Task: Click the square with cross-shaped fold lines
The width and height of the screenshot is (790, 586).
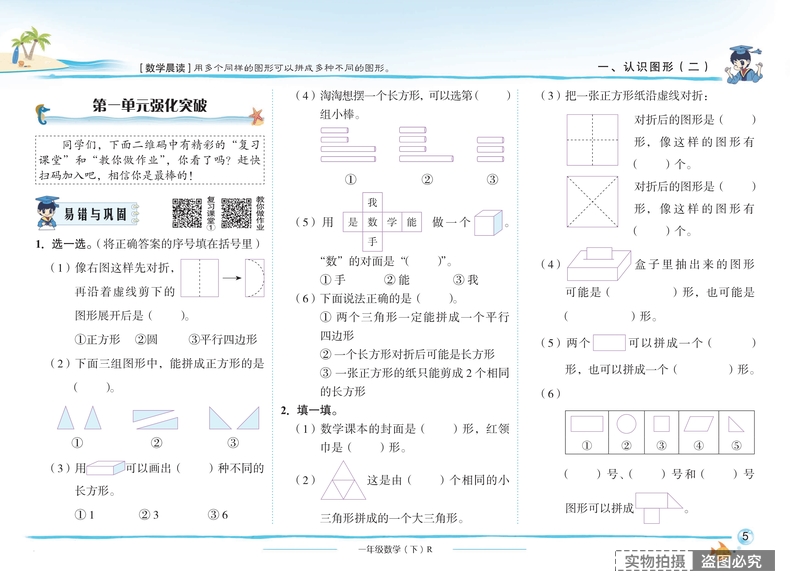Action: point(592,140)
